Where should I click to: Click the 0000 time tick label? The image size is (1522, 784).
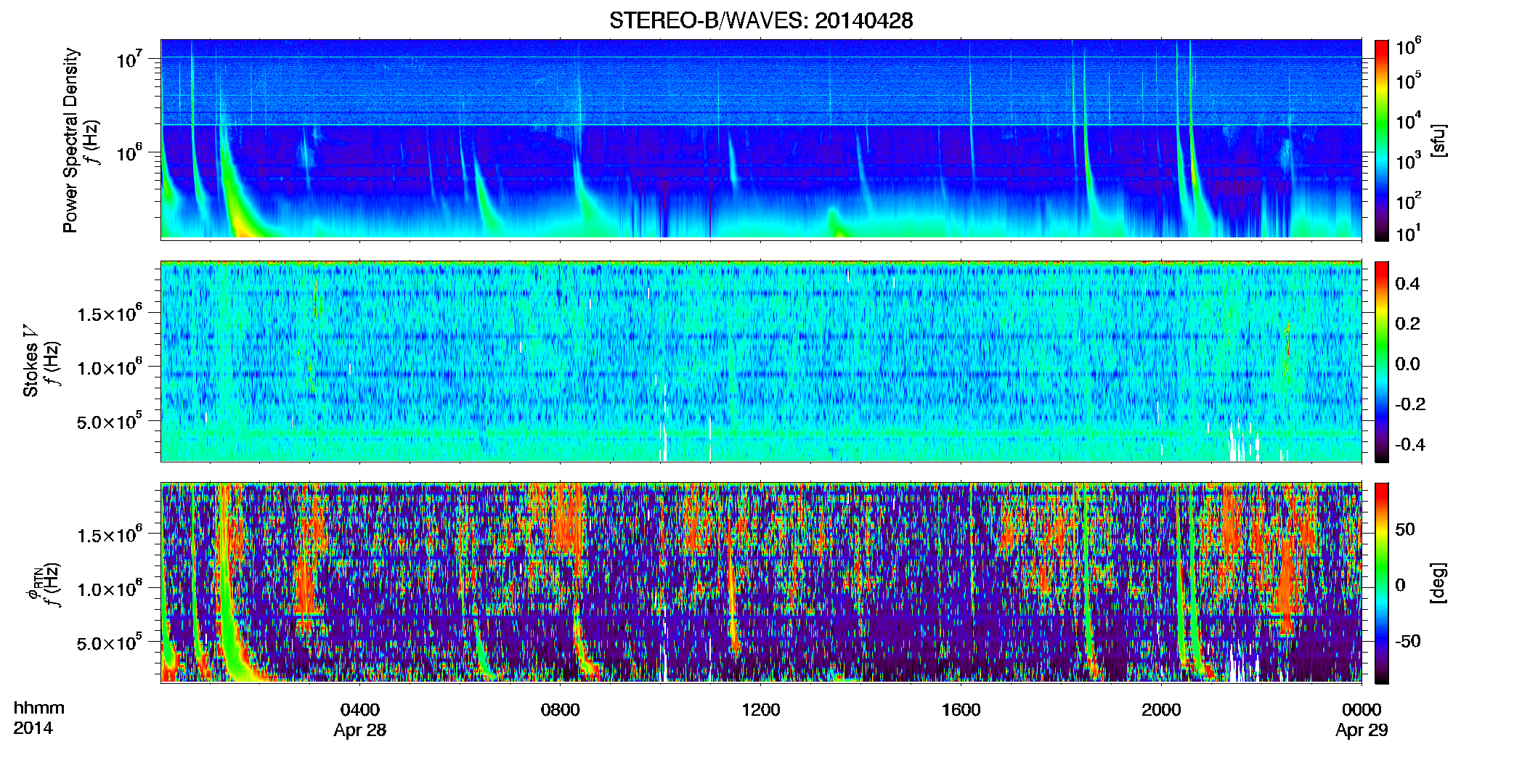pyautogui.click(x=1362, y=710)
